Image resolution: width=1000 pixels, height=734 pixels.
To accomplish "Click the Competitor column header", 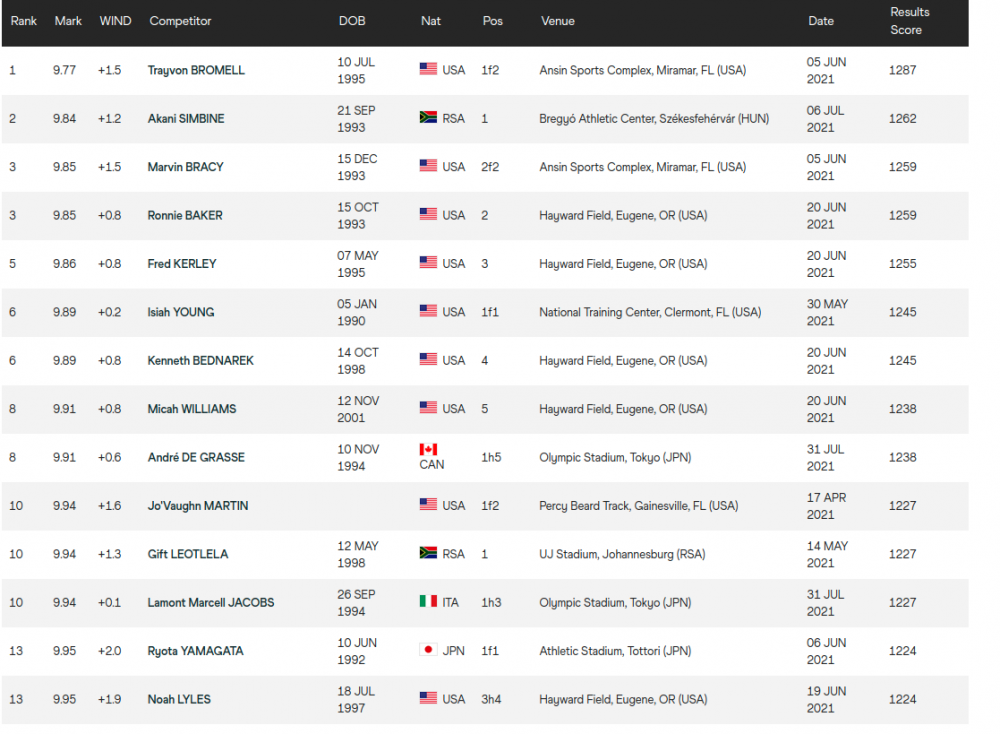I will [180, 21].
